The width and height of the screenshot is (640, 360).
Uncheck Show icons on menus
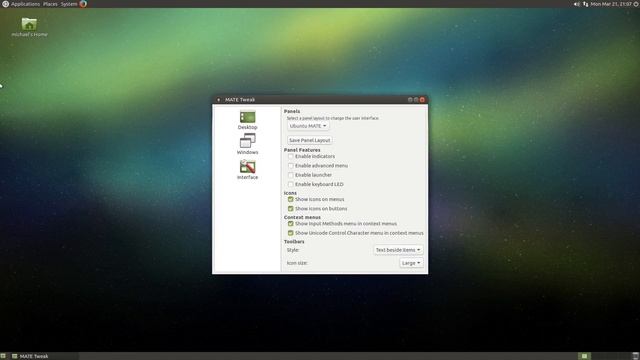[x=291, y=199]
